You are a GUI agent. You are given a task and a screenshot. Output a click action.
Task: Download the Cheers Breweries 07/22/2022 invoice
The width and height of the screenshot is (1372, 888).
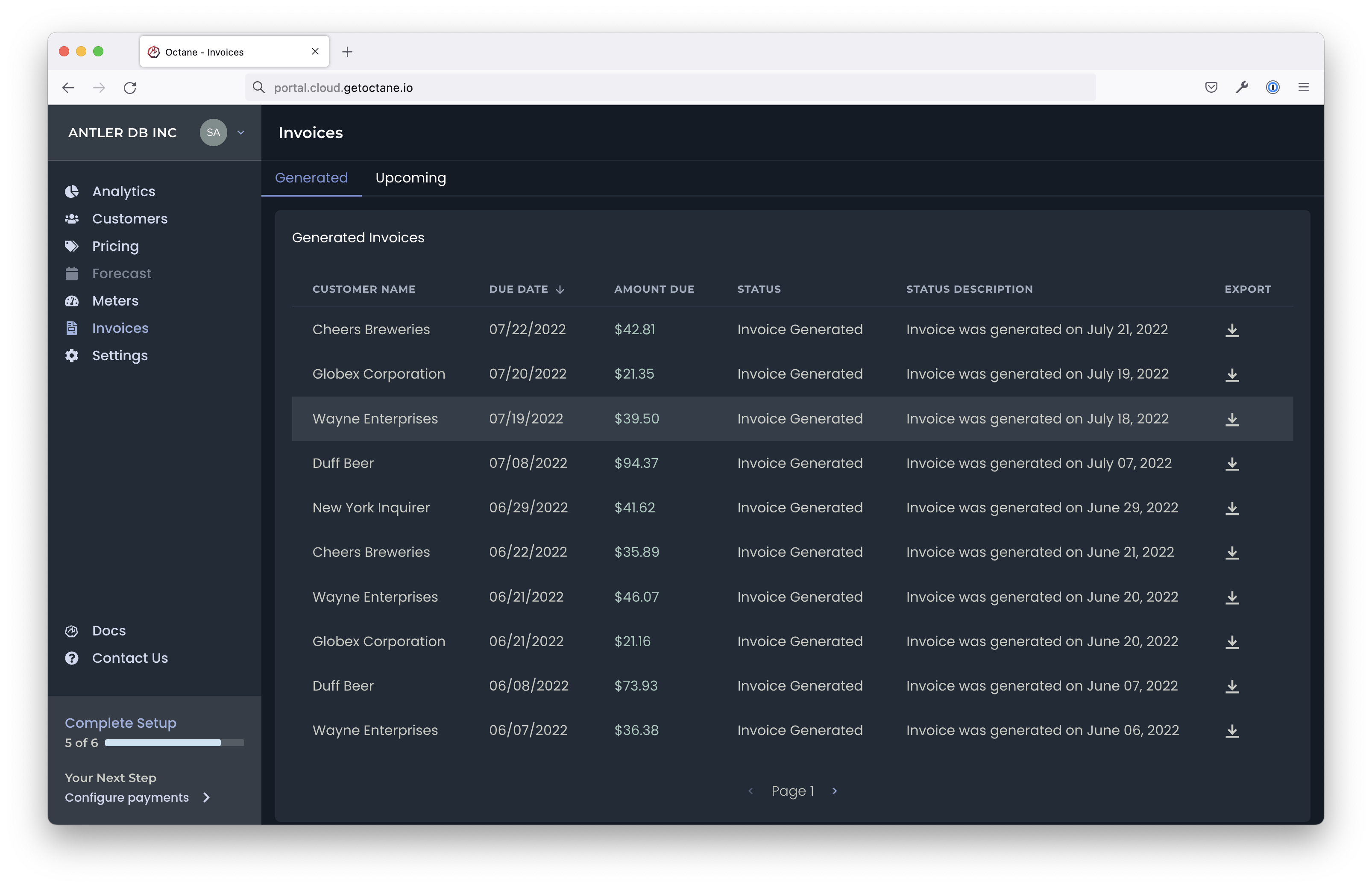(x=1231, y=330)
